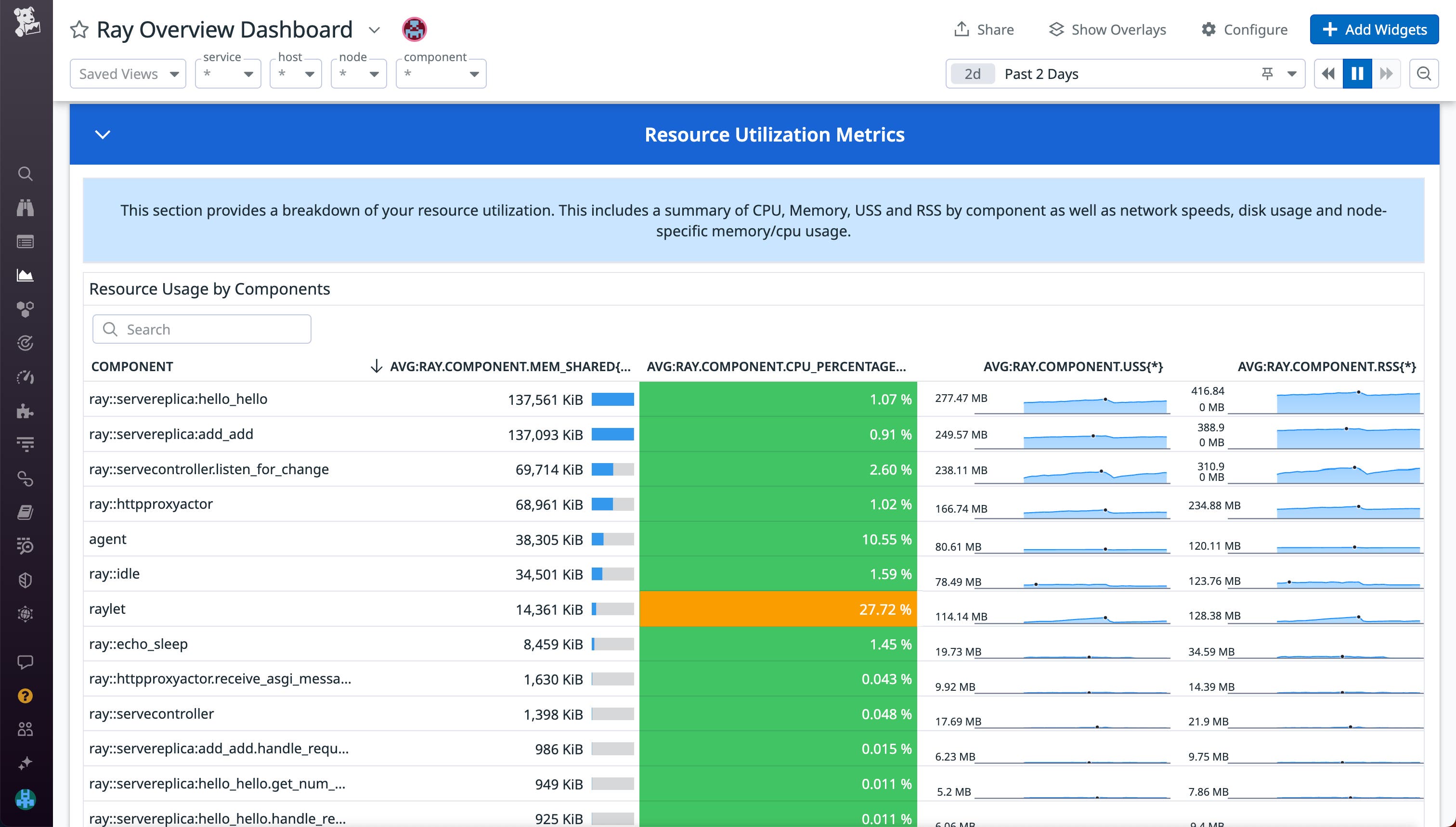Click the Add Widgets button

tap(1374, 29)
